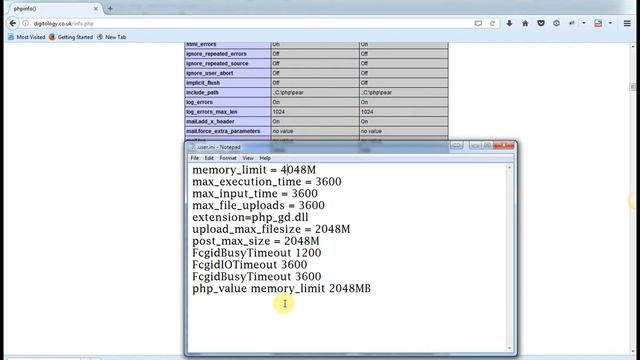Click the max_file_uploads = 3600 line
The width and height of the screenshot is (640, 360).
tap(258, 205)
